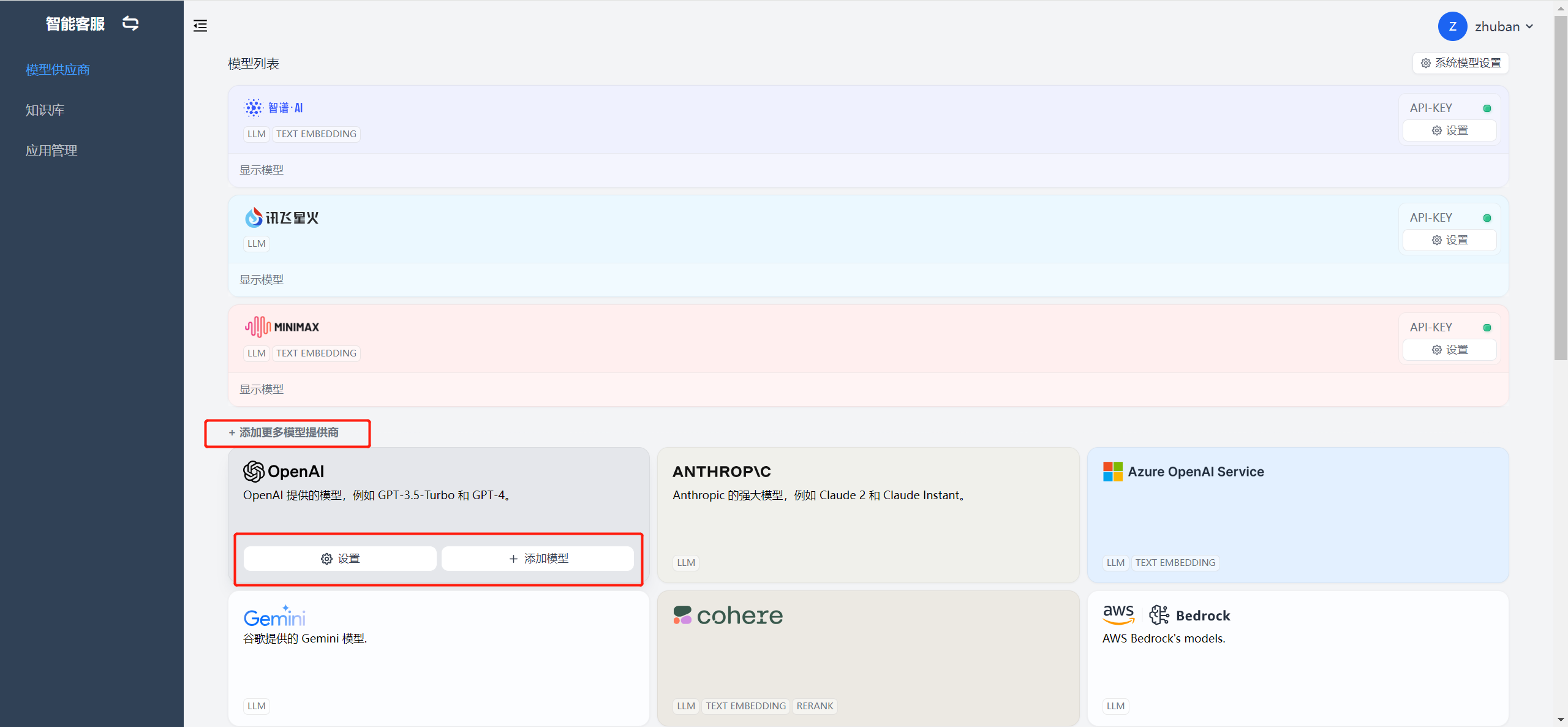This screenshot has height=727, width=1568.
Task: Click the cohere logo
Action: [x=728, y=616]
